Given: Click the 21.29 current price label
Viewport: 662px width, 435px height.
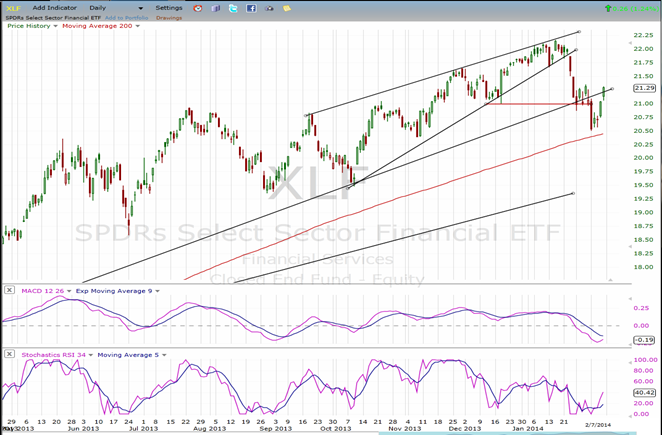Looking at the screenshot, I should [644, 88].
